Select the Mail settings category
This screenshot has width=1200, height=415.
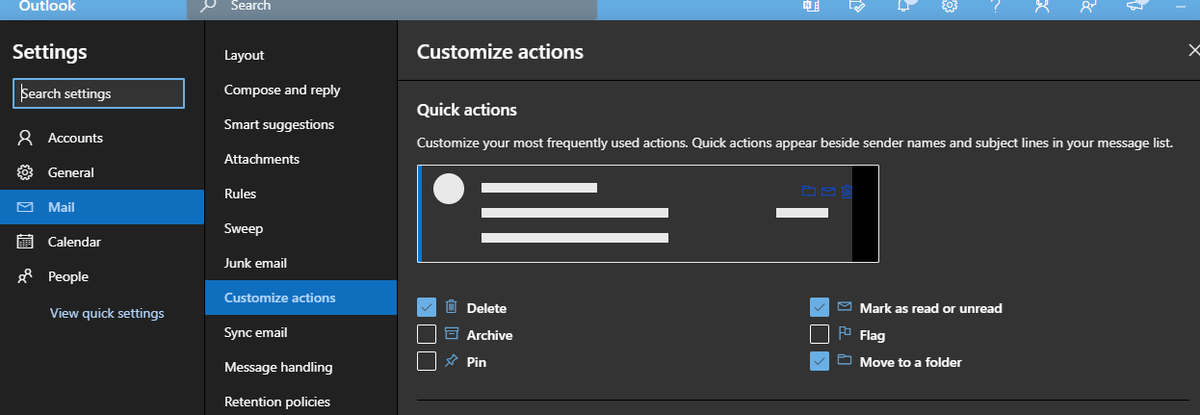(x=102, y=208)
